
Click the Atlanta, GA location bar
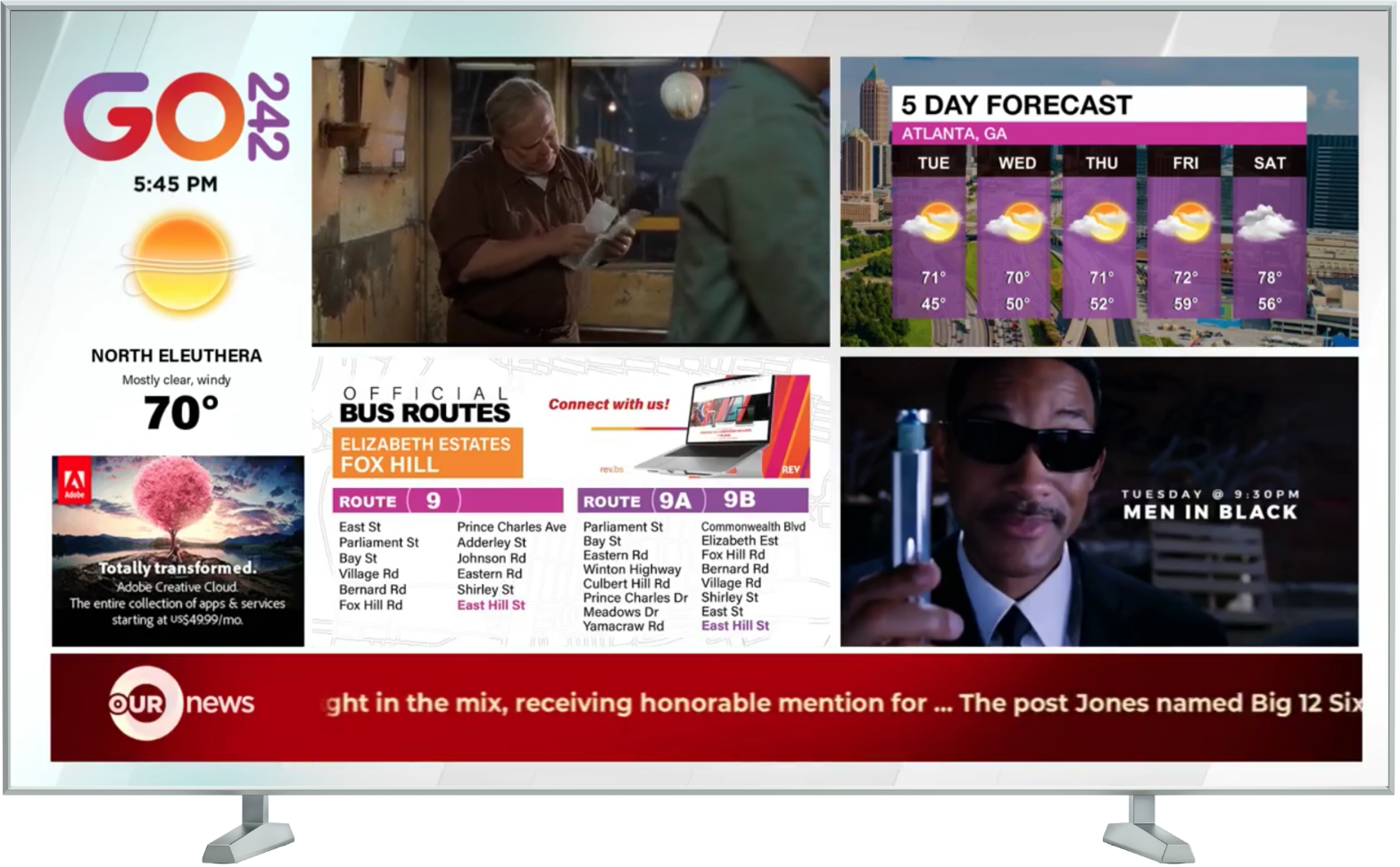tap(1099, 134)
